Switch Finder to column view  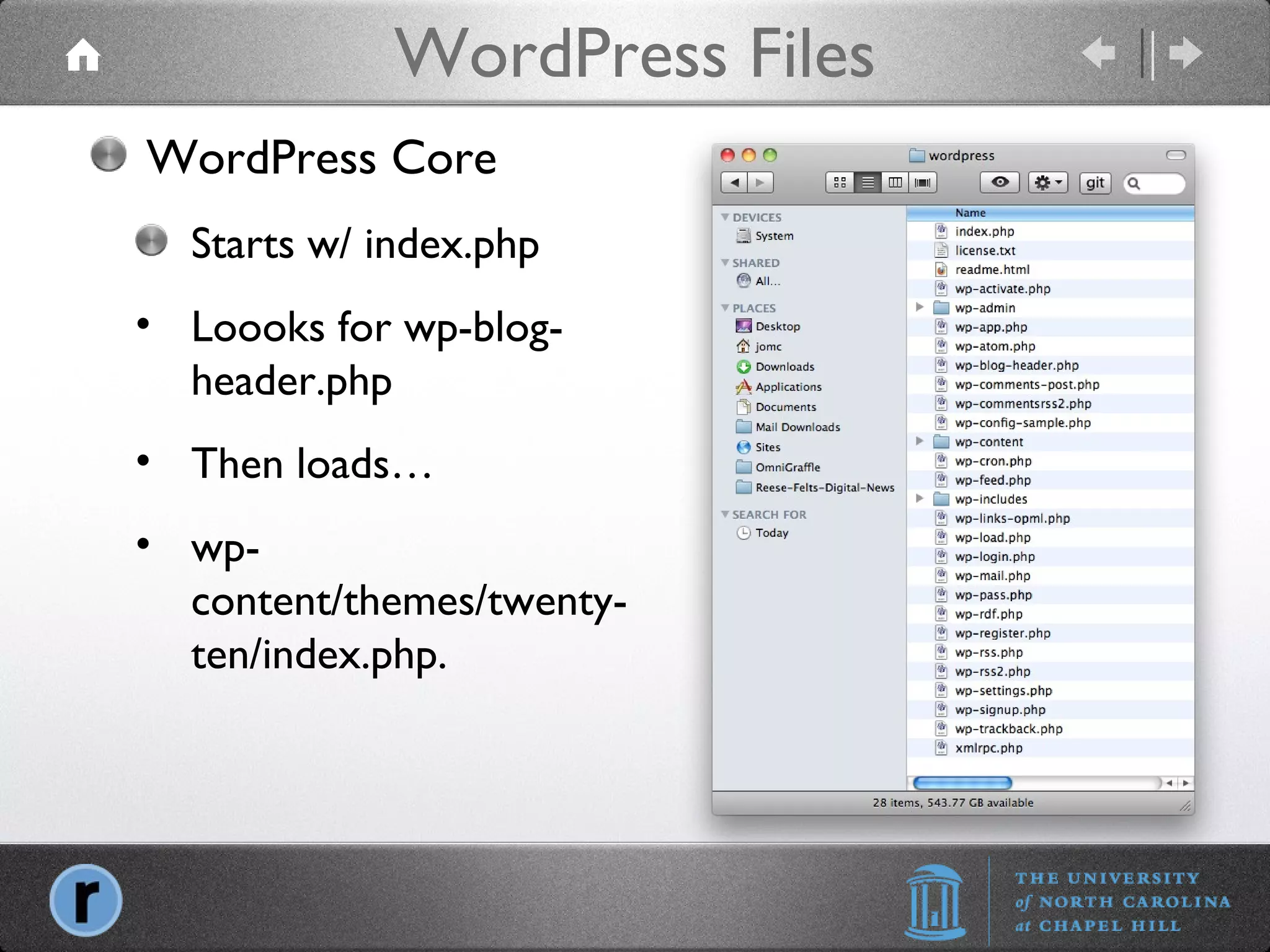895,182
